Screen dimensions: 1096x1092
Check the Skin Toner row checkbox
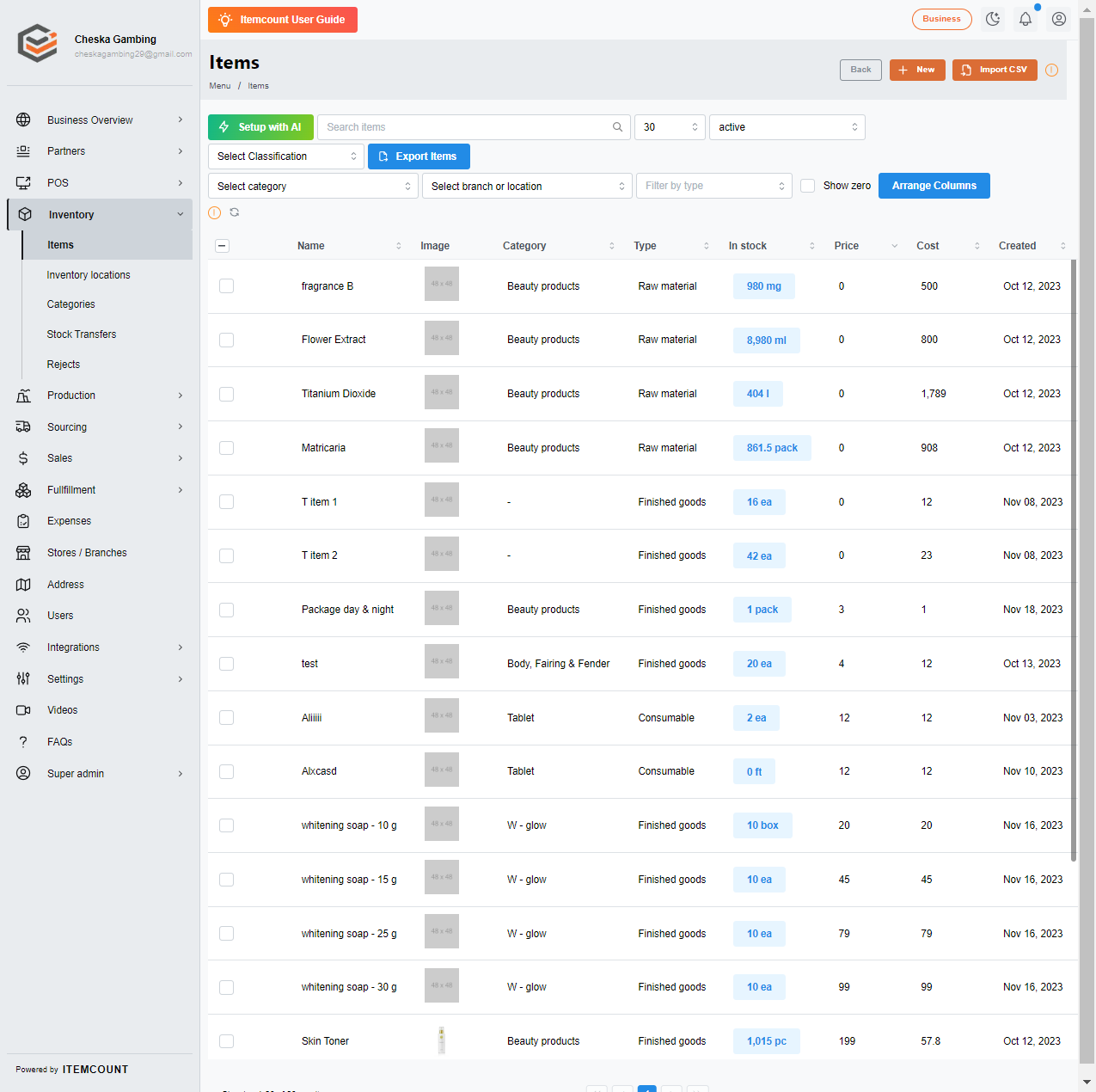(x=226, y=1041)
